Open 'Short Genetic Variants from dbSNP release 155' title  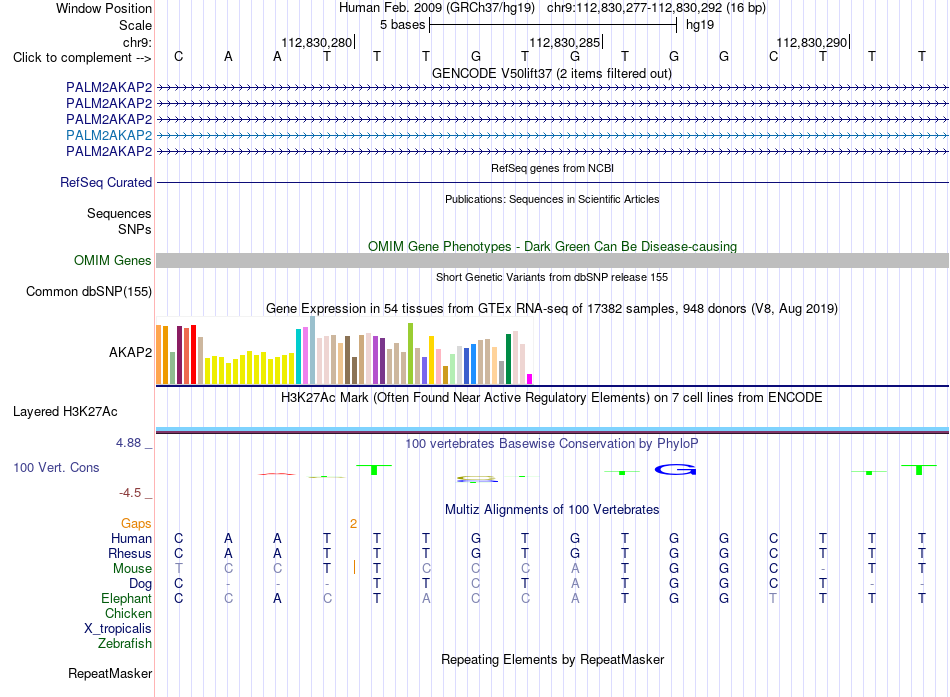pos(552,278)
